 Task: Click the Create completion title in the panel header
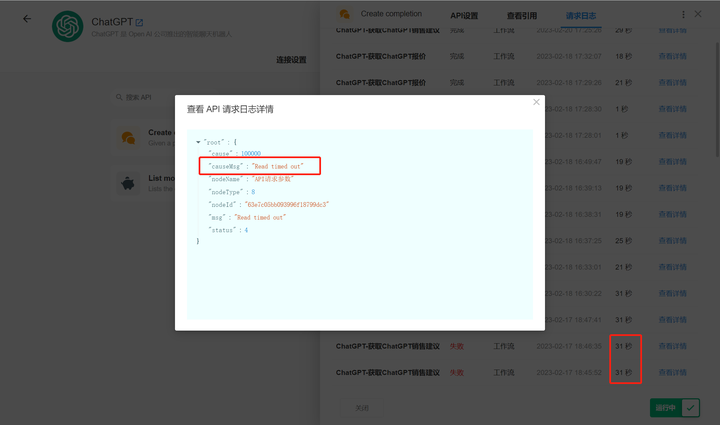click(x=391, y=14)
